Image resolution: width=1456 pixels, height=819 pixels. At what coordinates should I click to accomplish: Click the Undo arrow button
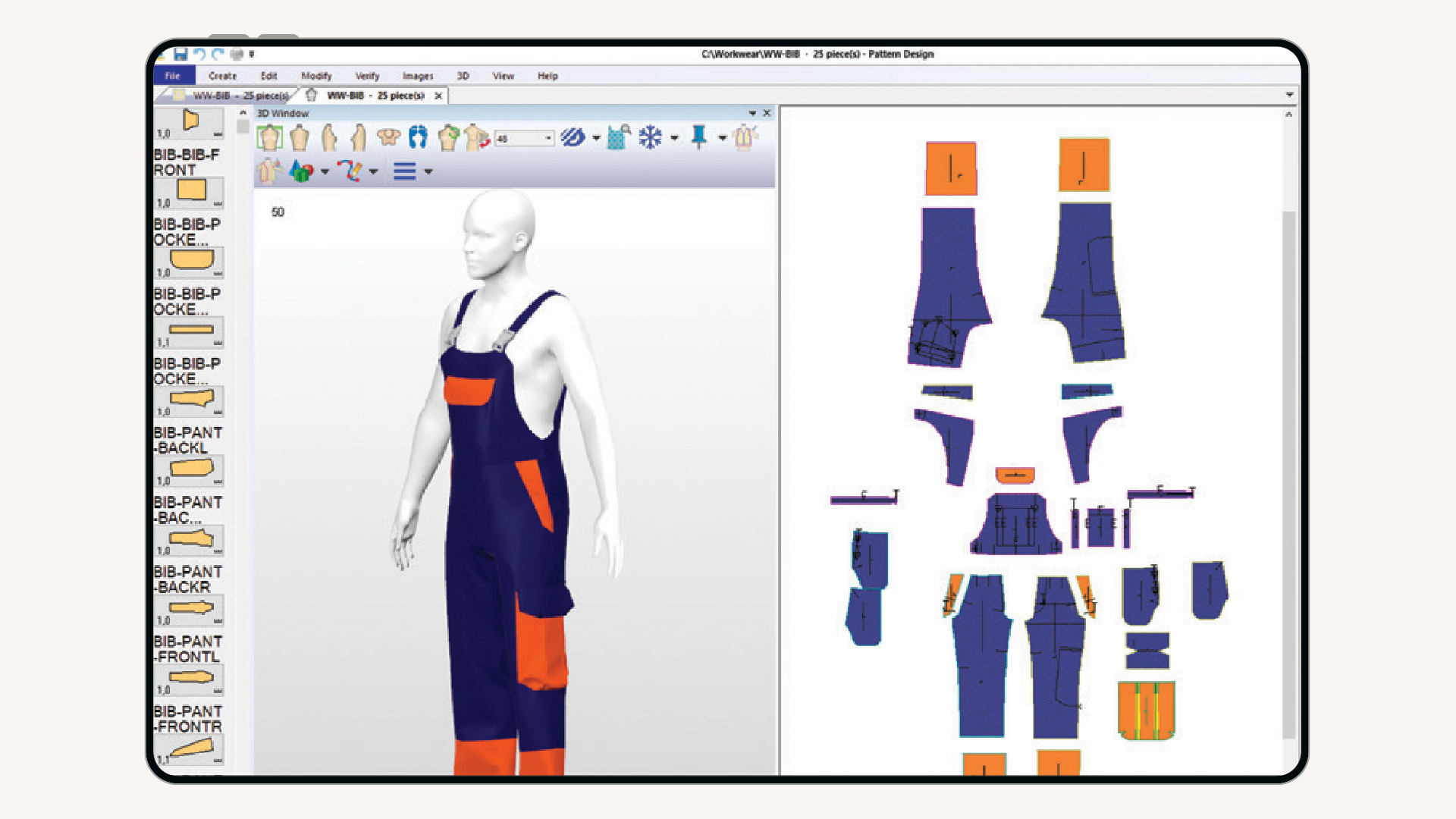click(200, 55)
